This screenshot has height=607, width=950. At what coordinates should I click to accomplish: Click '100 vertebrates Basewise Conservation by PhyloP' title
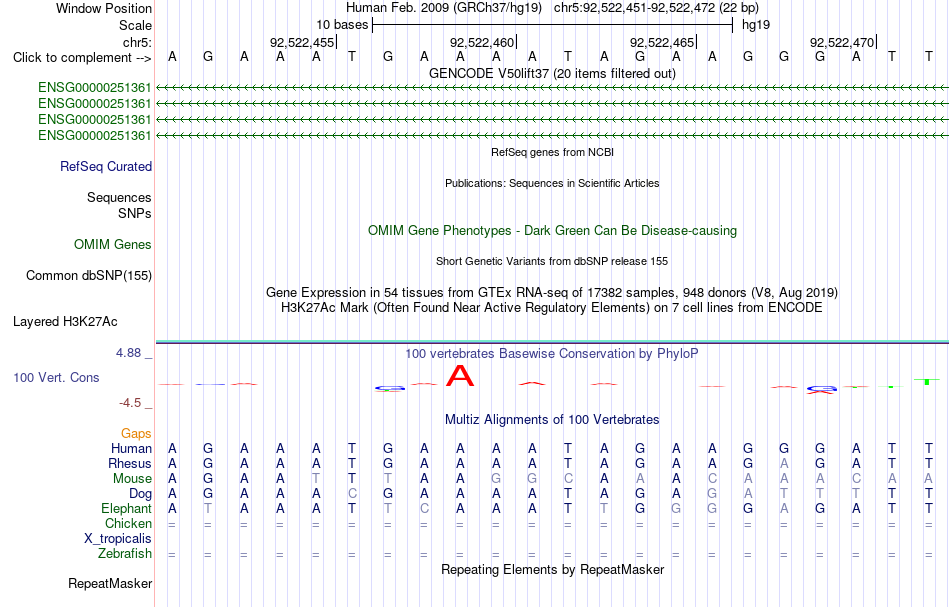tap(552, 353)
